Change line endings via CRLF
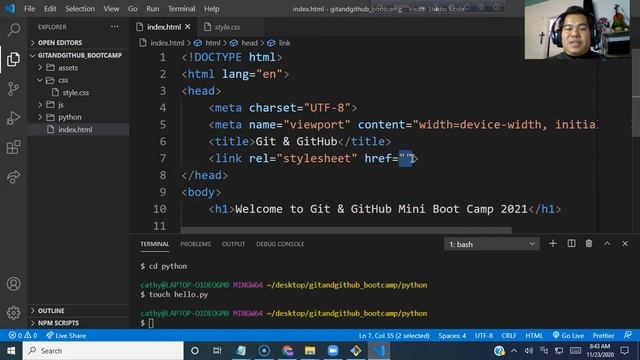640x360 pixels. point(509,336)
